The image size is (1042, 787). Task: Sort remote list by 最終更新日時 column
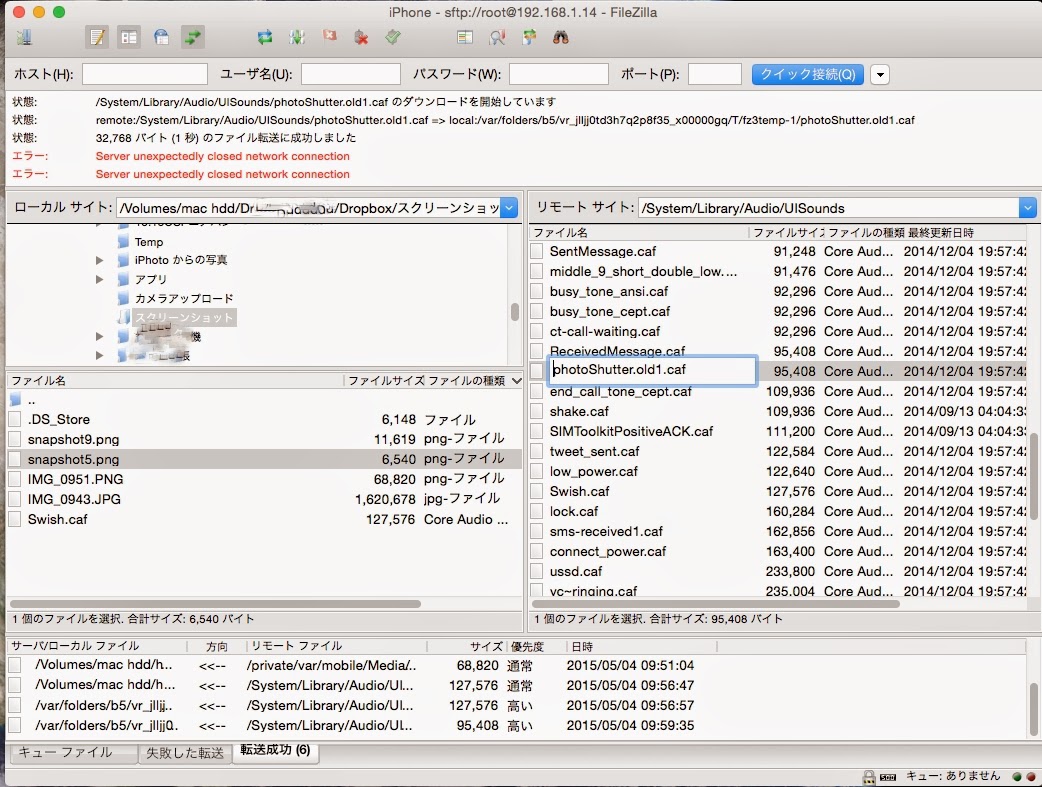966,233
